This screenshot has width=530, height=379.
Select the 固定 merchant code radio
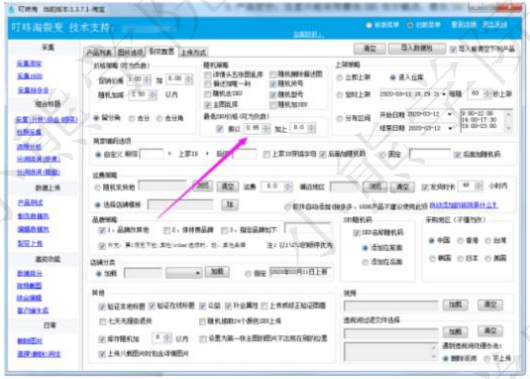(x=383, y=155)
